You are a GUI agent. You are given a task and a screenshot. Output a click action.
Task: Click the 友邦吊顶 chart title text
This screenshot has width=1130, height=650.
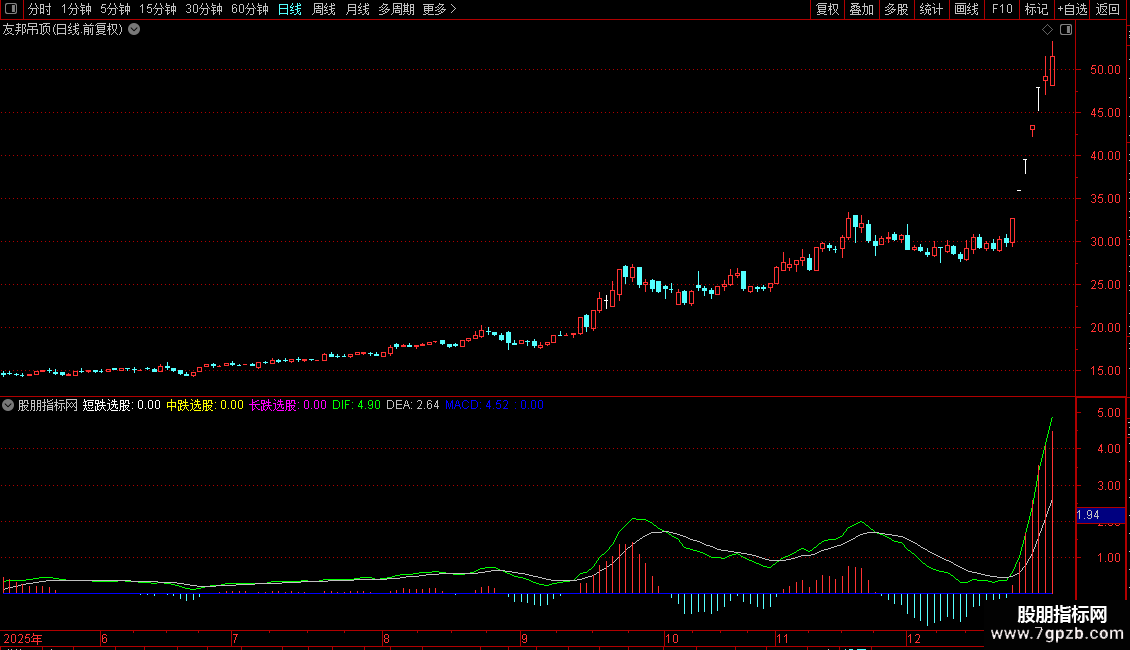63,30
